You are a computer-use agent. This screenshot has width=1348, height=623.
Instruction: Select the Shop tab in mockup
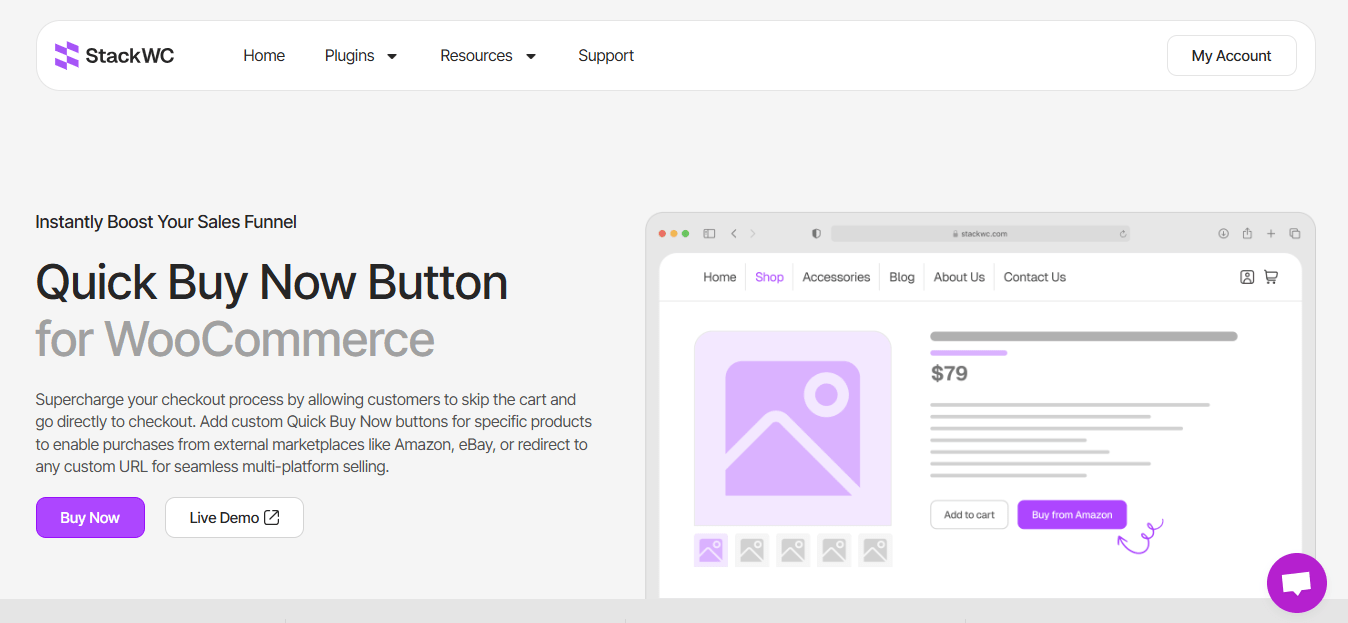click(769, 277)
